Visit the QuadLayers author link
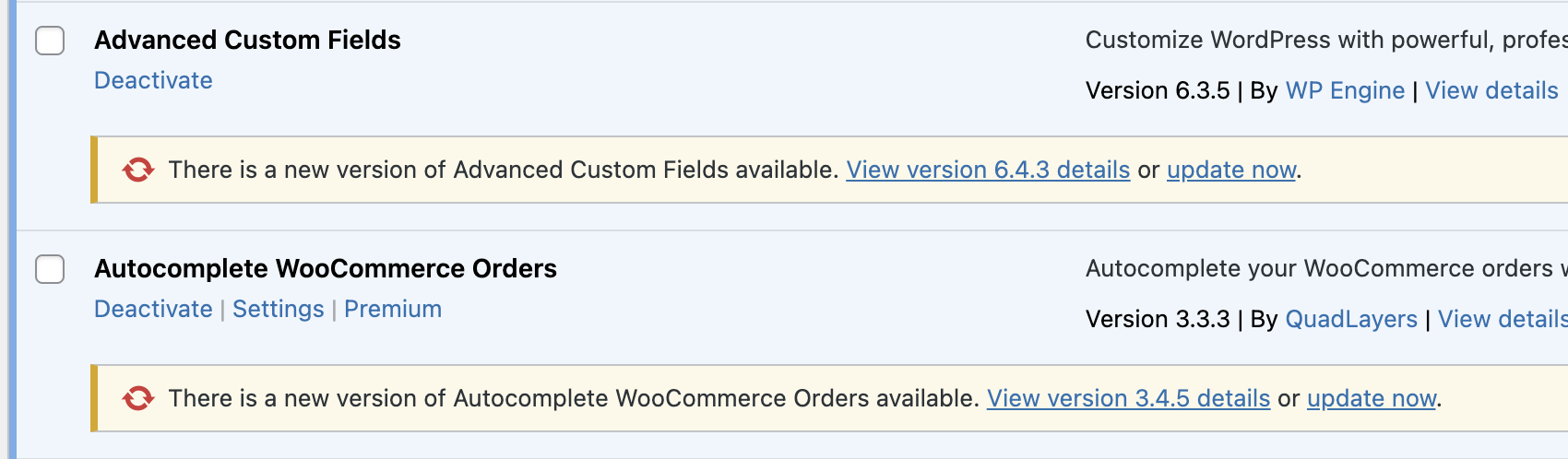Screen dimensions: 1568x459 [x=1351, y=319]
